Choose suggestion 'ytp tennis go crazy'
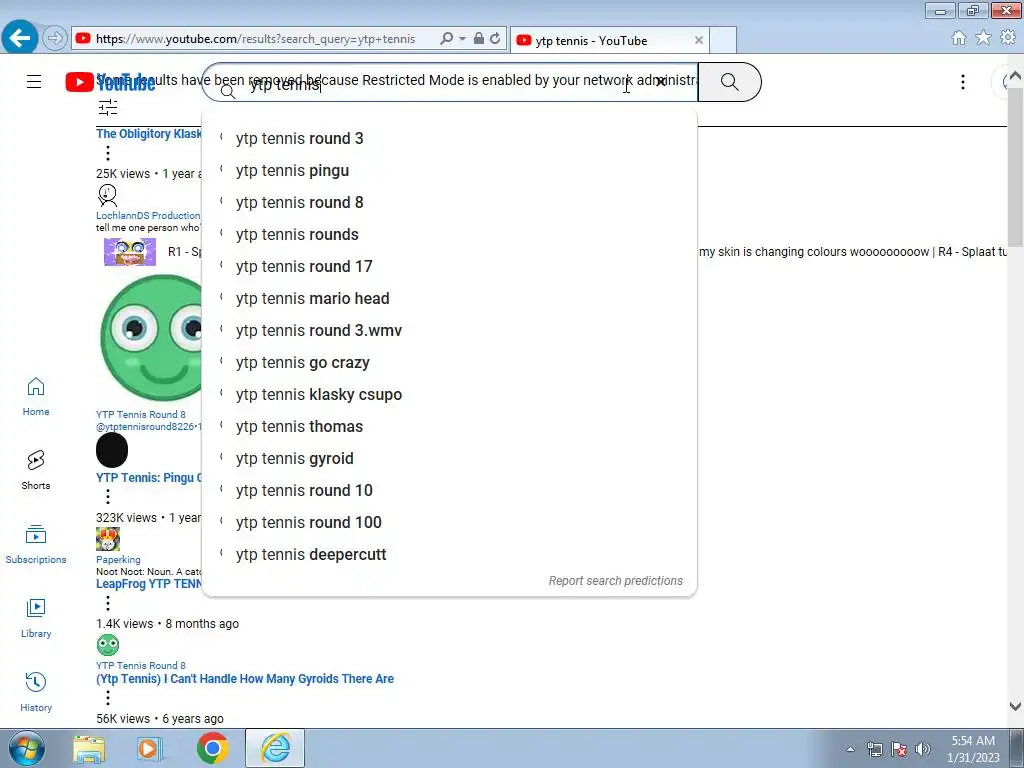 point(449,362)
